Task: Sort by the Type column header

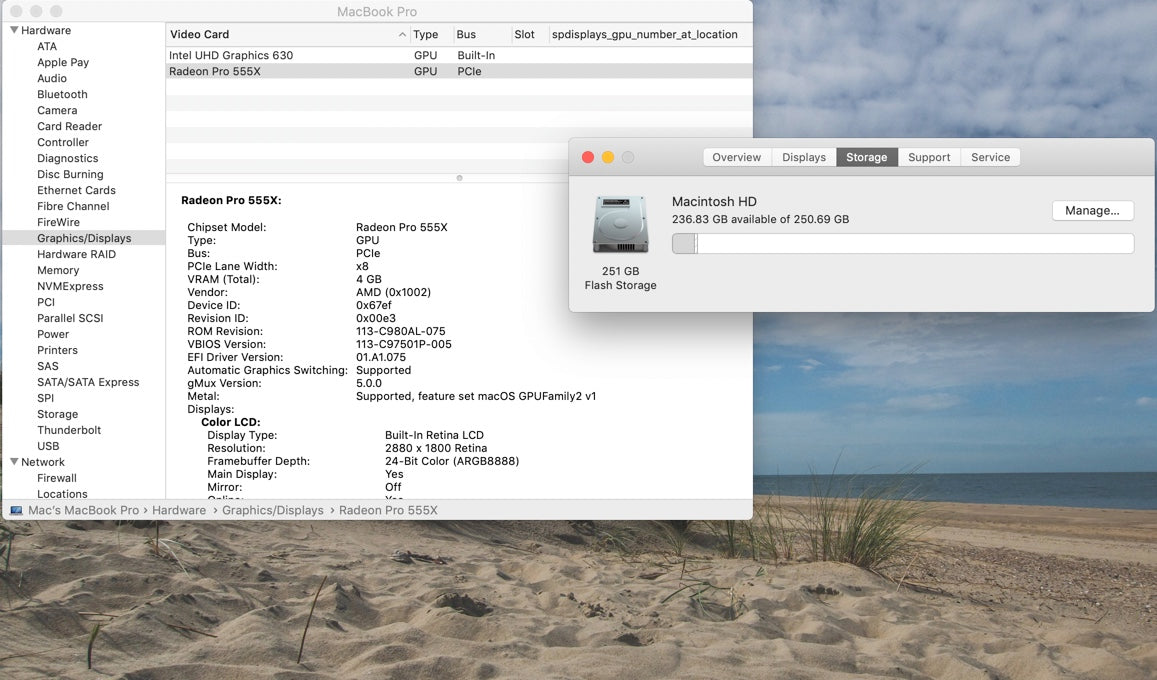Action: pyautogui.click(x=426, y=34)
